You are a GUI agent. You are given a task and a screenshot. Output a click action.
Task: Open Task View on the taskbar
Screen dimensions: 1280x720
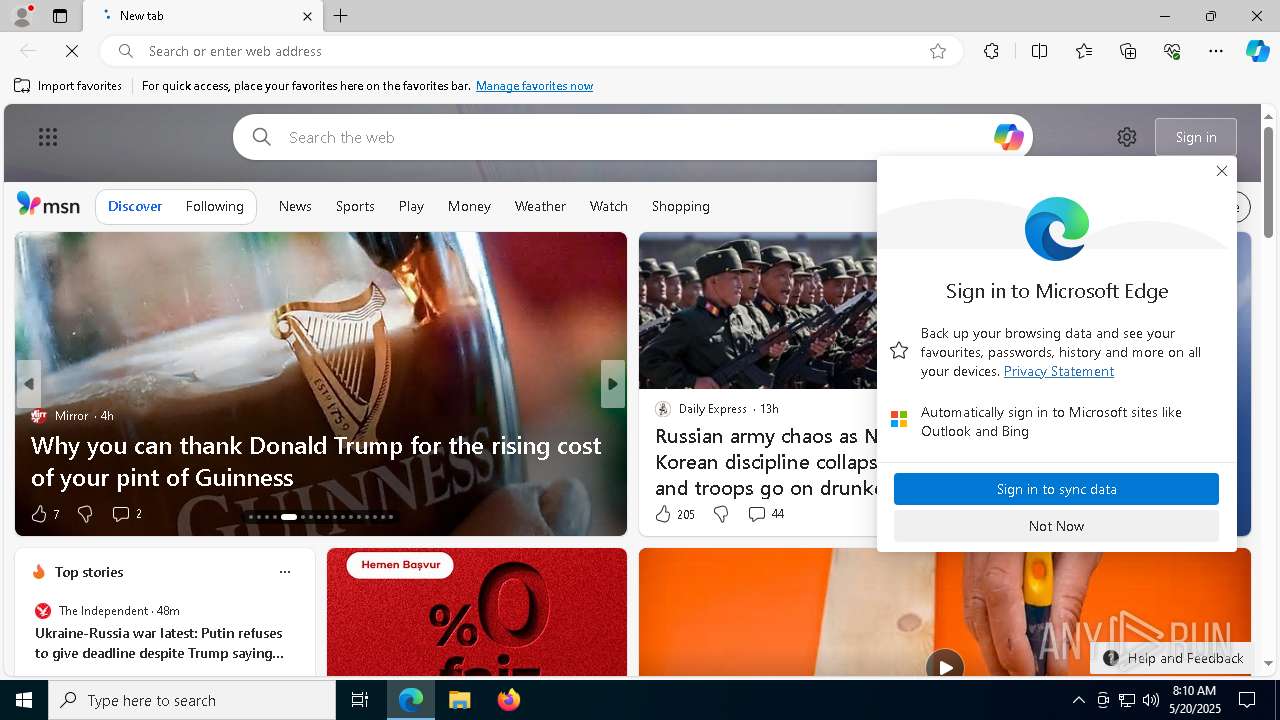click(360, 700)
